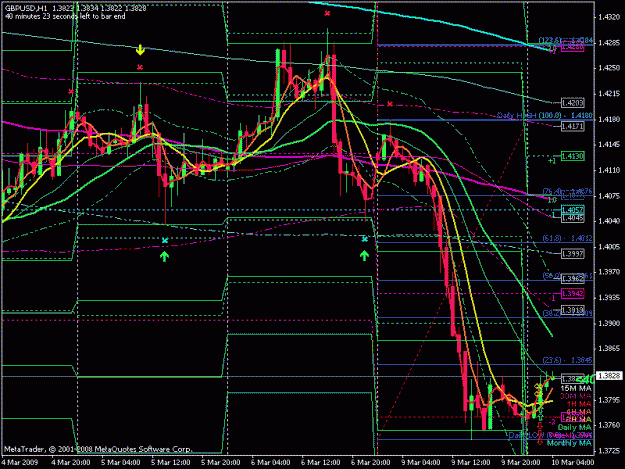Click the green up arrow near 5 Mar 12:00
This screenshot has height=469, width=625.
(164, 256)
